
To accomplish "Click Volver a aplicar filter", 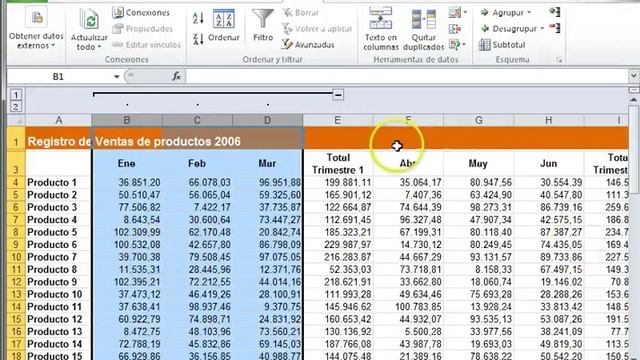I will tap(317, 29).
